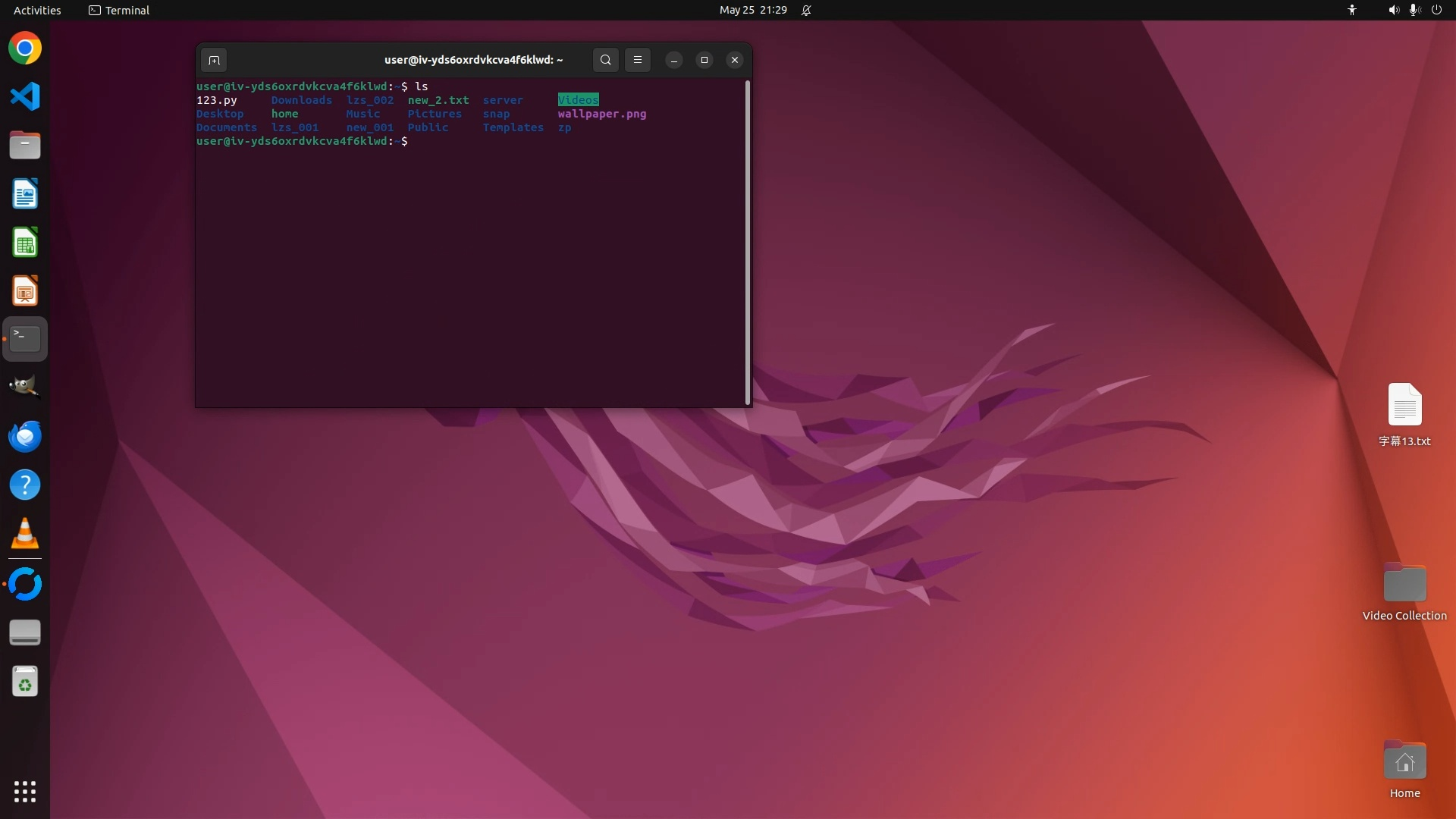
Task: Show all applications grid
Action: click(25, 792)
